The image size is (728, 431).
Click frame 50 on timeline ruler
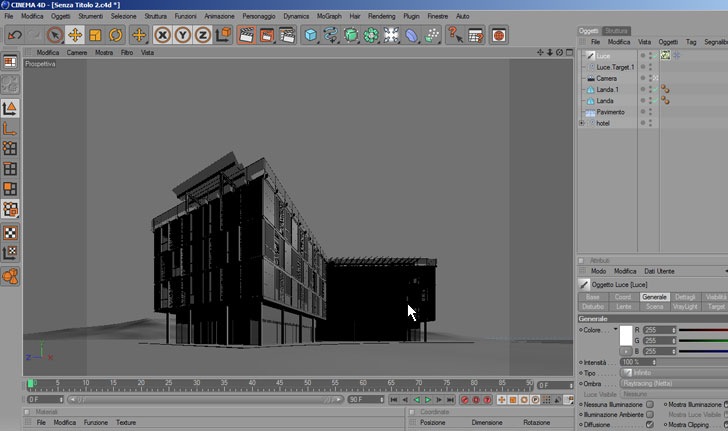[x=307, y=384]
